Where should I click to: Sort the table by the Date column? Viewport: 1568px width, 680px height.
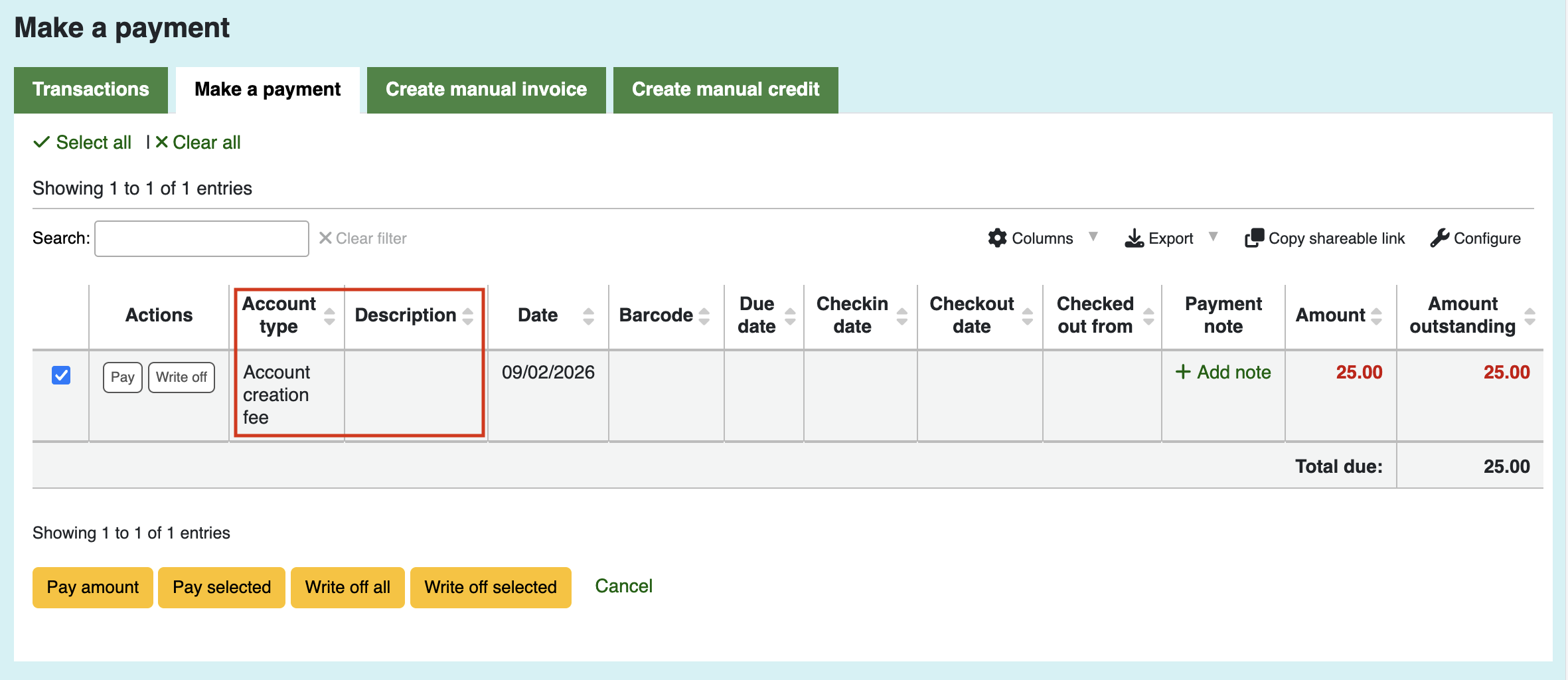(588, 315)
